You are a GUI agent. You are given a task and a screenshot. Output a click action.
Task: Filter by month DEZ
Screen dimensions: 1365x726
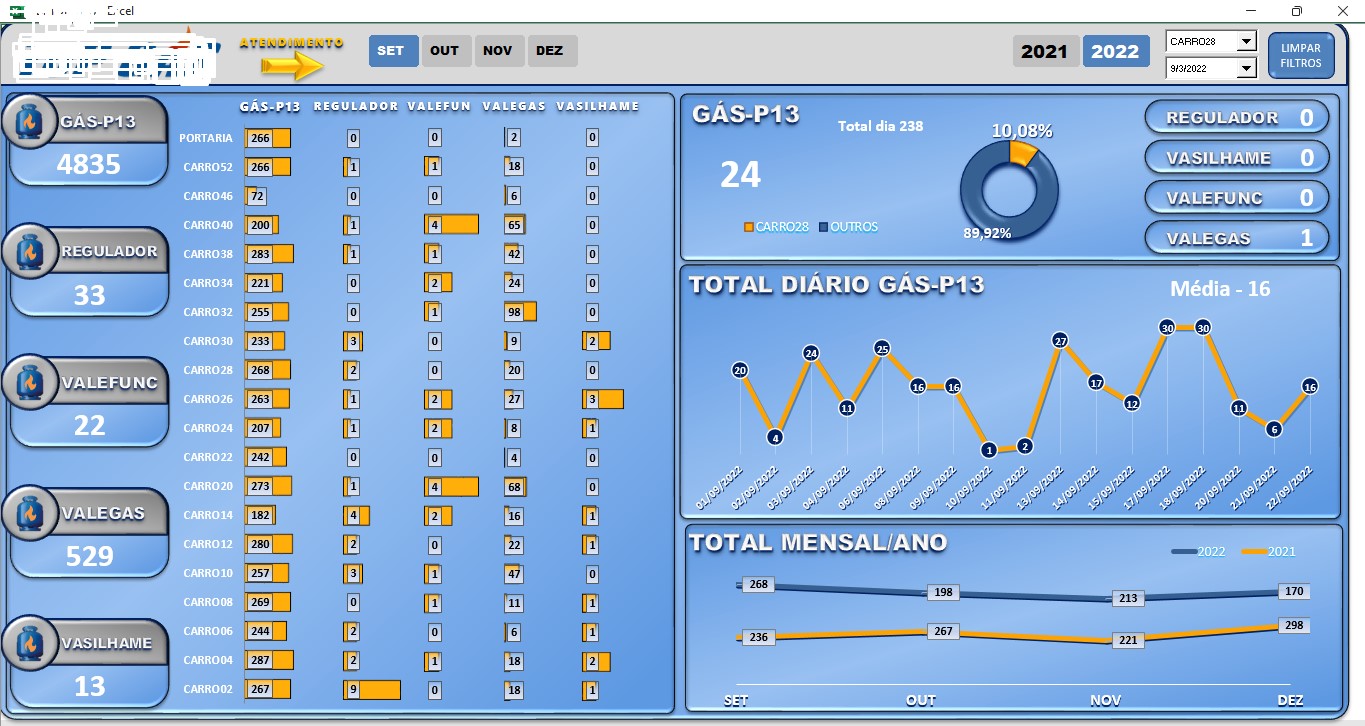click(x=551, y=51)
